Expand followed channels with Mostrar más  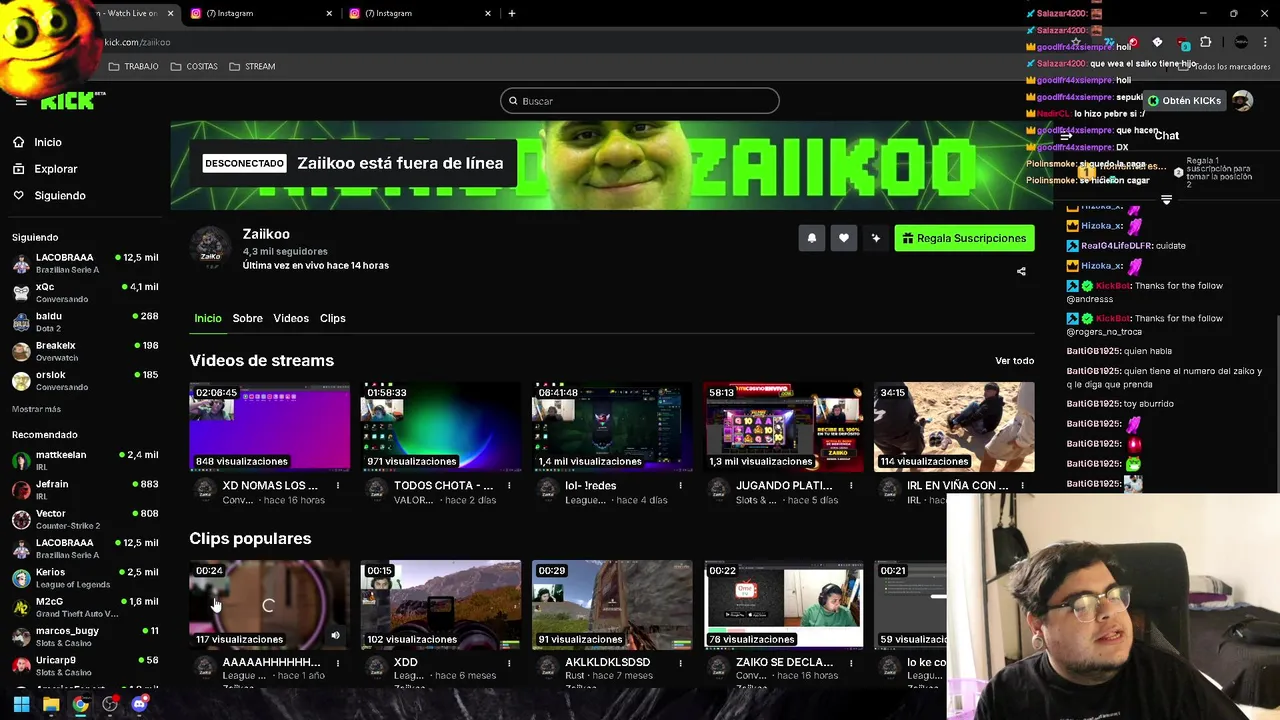click(36, 409)
